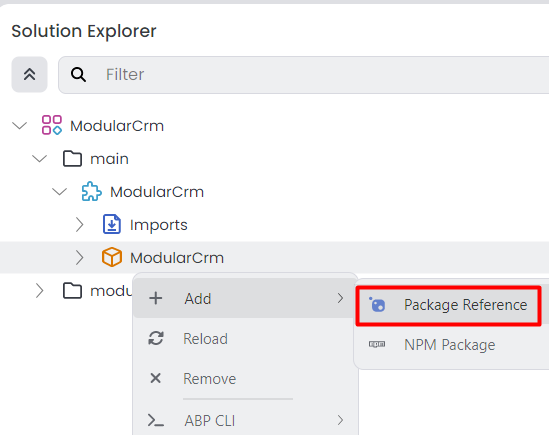Click the orange package cube icon
The height and width of the screenshot is (435, 549).
point(112,257)
